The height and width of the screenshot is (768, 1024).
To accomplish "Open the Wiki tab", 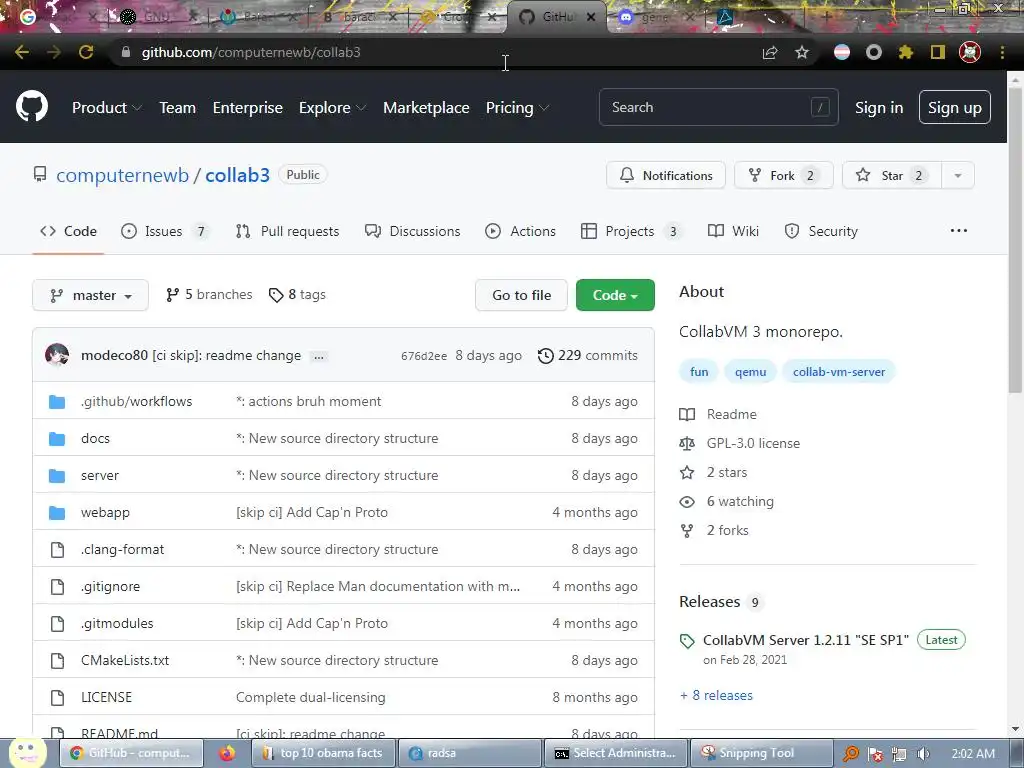I will [x=733, y=231].
